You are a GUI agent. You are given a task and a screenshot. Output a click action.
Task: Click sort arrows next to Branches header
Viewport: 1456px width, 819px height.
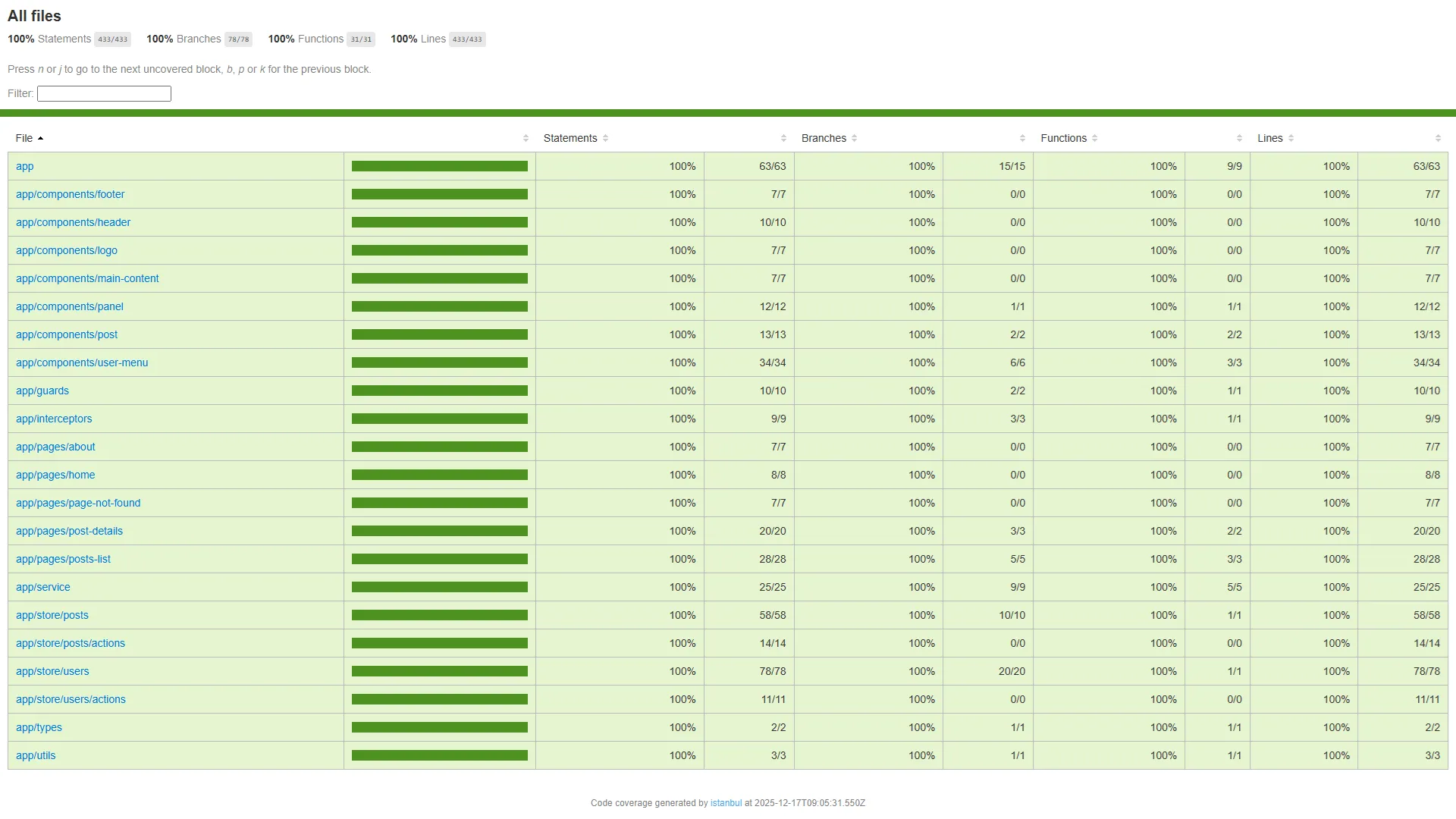(x=854, y=138)
